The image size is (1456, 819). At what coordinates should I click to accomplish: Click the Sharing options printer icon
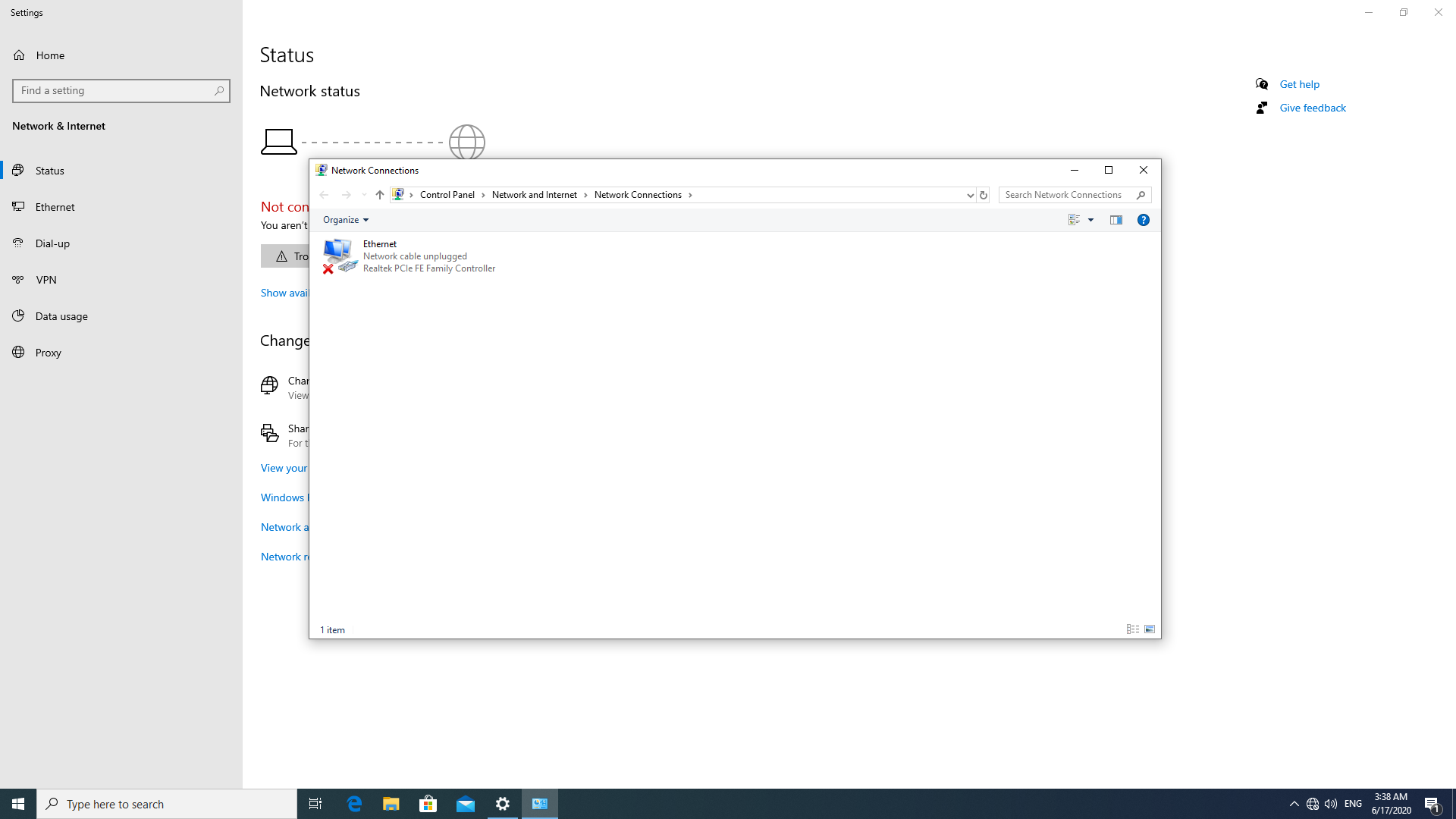coord(269,433)
